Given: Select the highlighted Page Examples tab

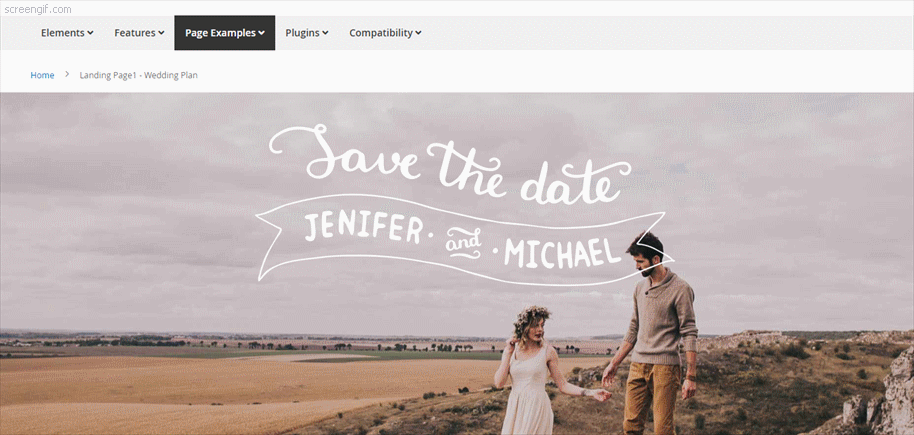Looking at the screenshot, I should click(x=224, y=33).
